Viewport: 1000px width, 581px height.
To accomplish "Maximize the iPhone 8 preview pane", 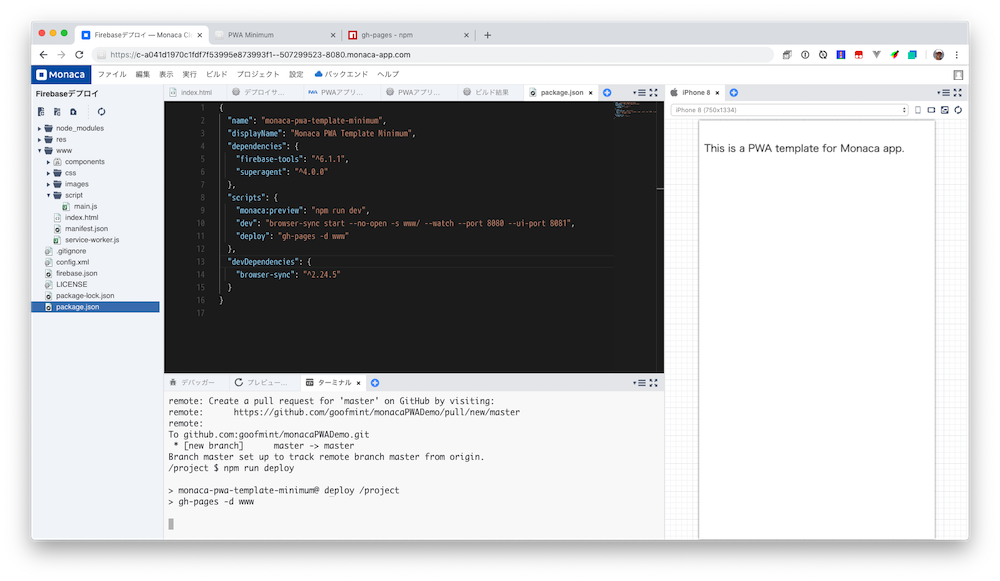I will point(958,92).
